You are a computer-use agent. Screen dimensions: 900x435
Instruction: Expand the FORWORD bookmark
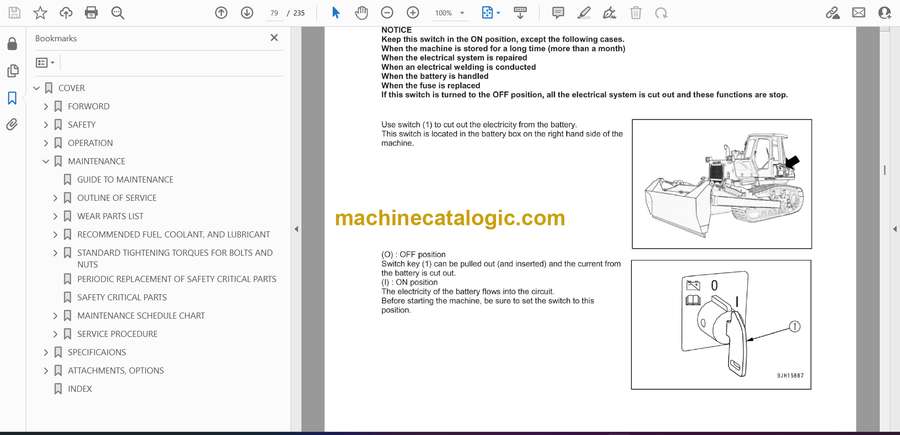[x=46, y=107]
